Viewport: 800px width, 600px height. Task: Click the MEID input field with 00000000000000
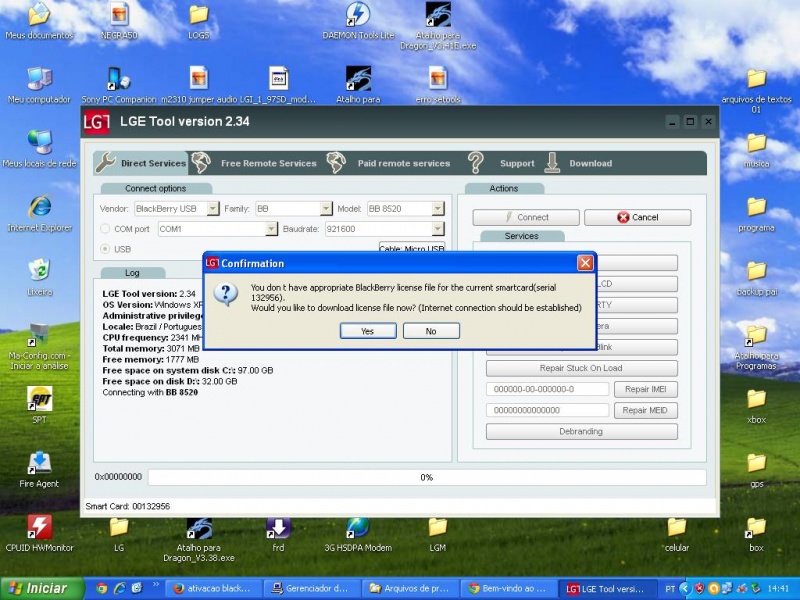[x=547, y=410]
